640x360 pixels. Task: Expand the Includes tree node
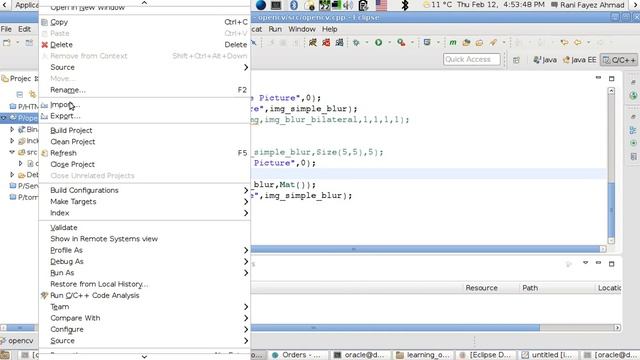pyautogui.click(x=12, y=141)
